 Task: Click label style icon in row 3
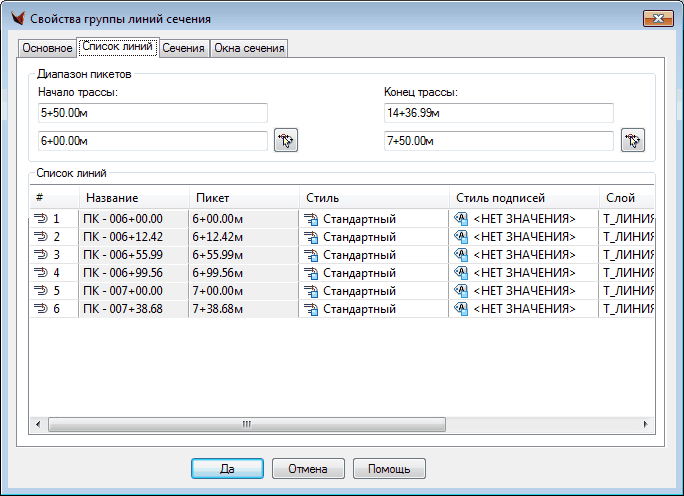pyautogui.click(x=461, y=255)
